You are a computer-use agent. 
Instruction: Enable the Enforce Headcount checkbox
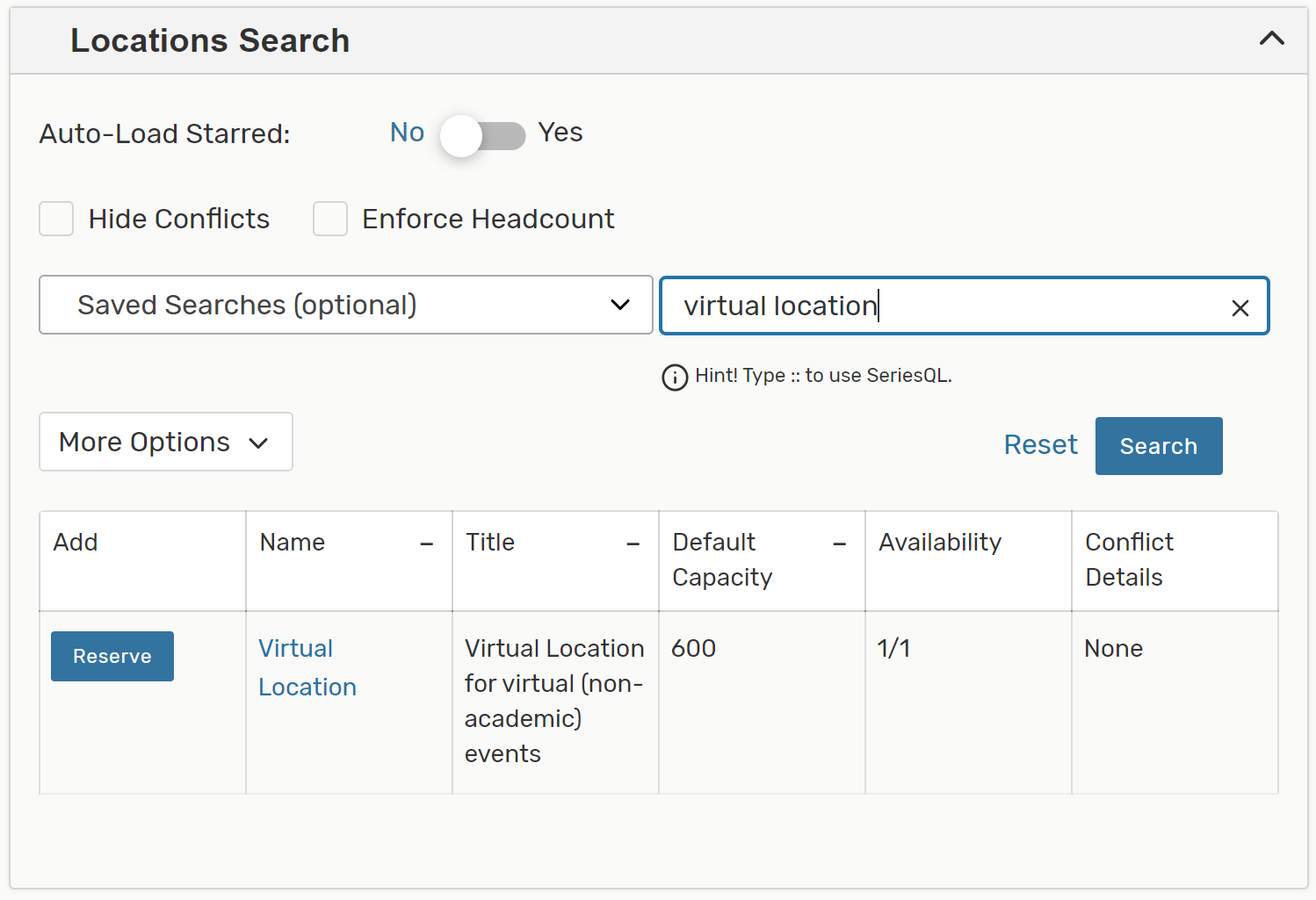[x=330, y=219]
